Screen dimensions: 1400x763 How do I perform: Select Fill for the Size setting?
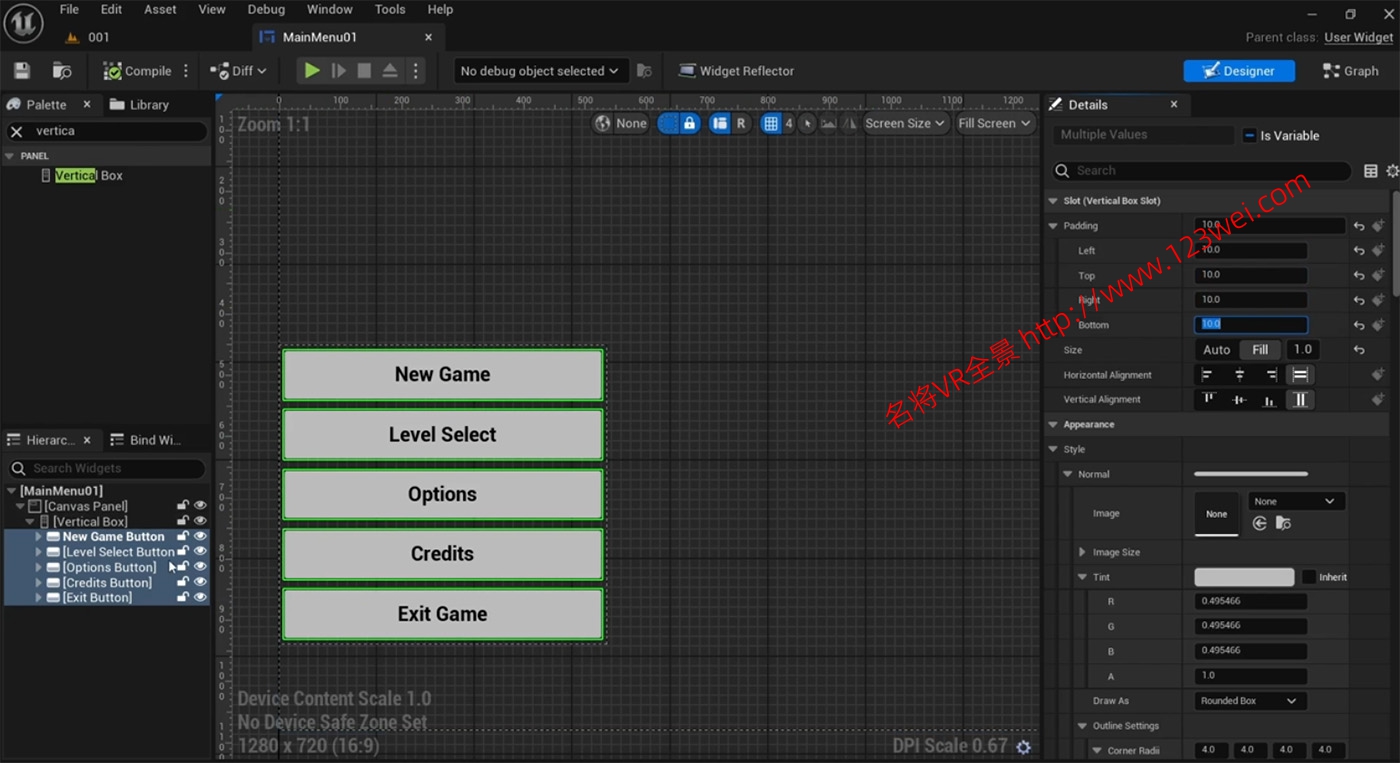1259,349
